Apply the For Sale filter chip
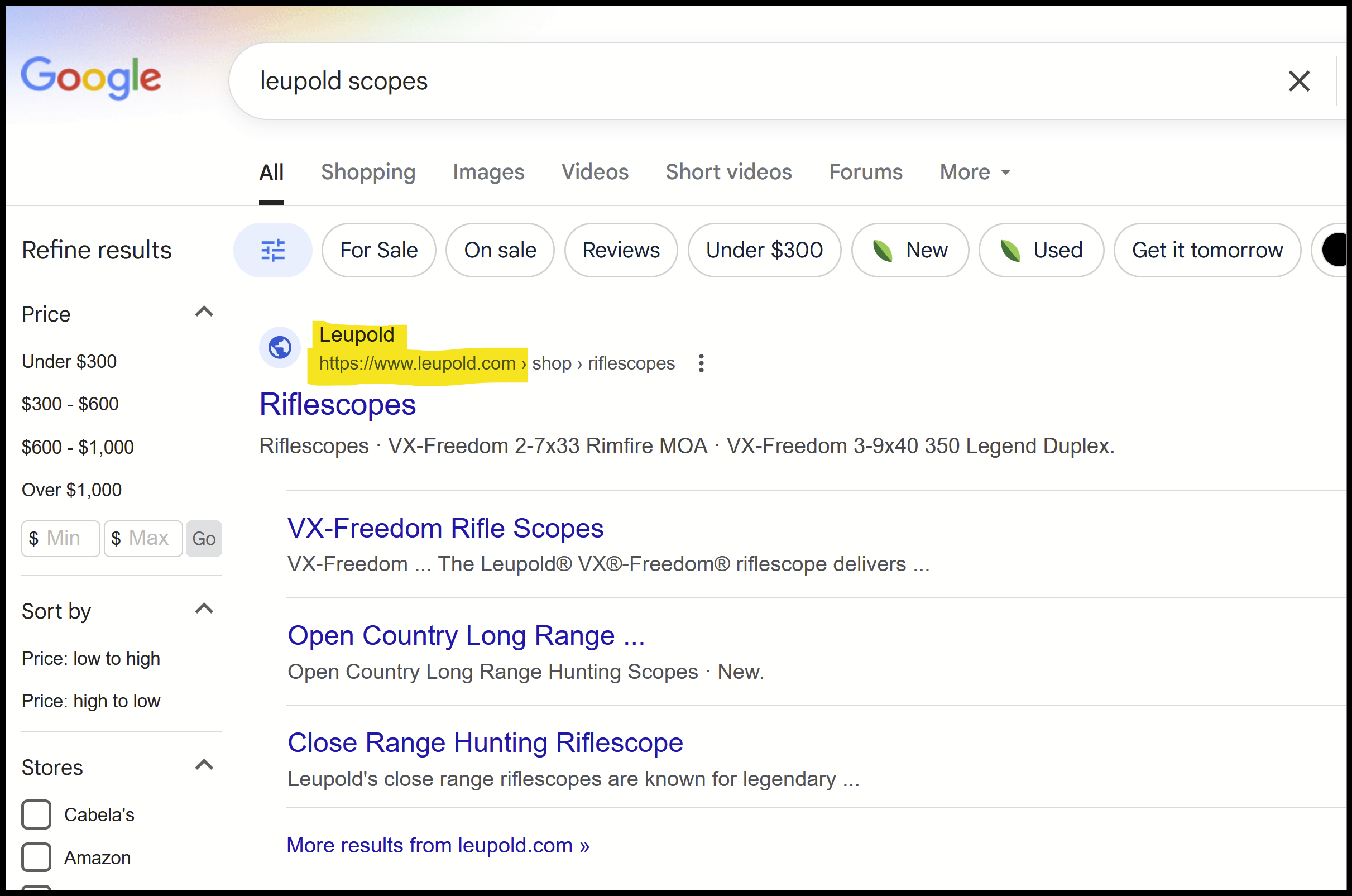Image resolution: width=1352 pixels, height=896 pixels. click(379, 250)
